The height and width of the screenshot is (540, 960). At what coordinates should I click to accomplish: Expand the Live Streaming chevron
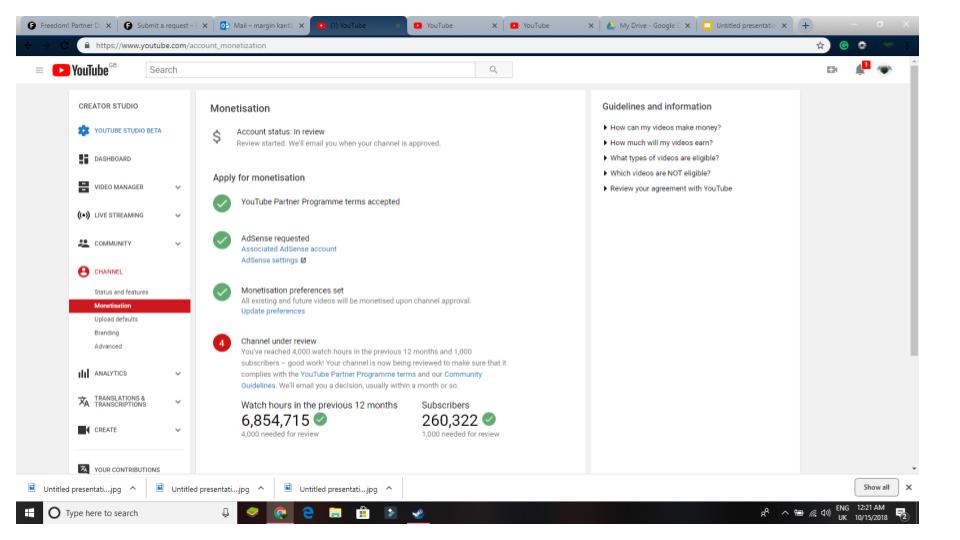pos(178,216)
